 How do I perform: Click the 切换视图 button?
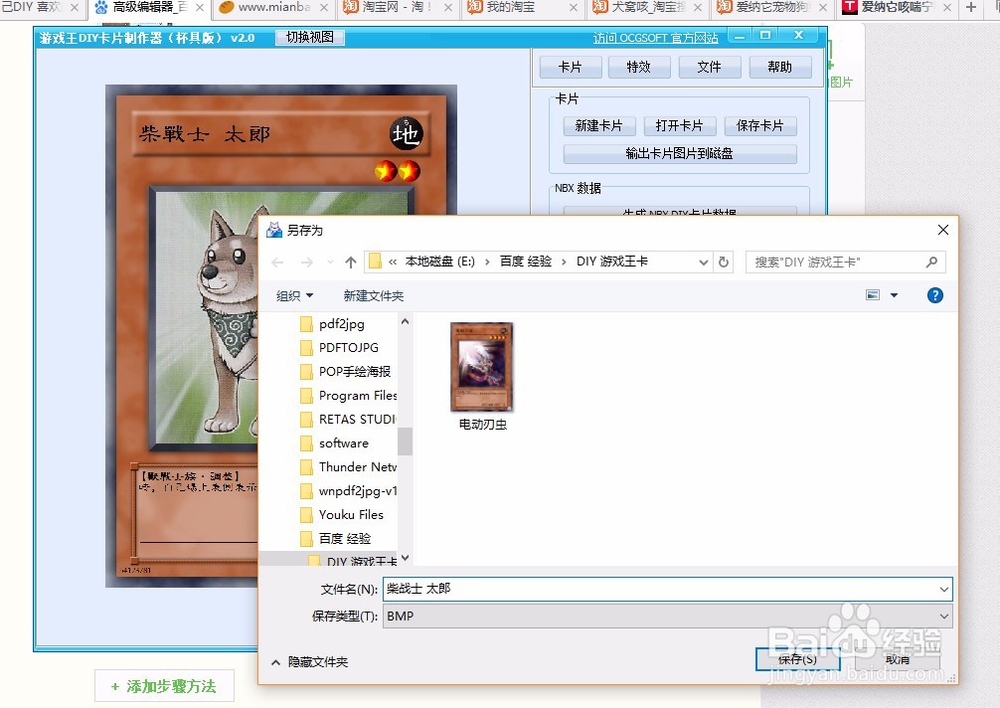(x=310, y=37)
